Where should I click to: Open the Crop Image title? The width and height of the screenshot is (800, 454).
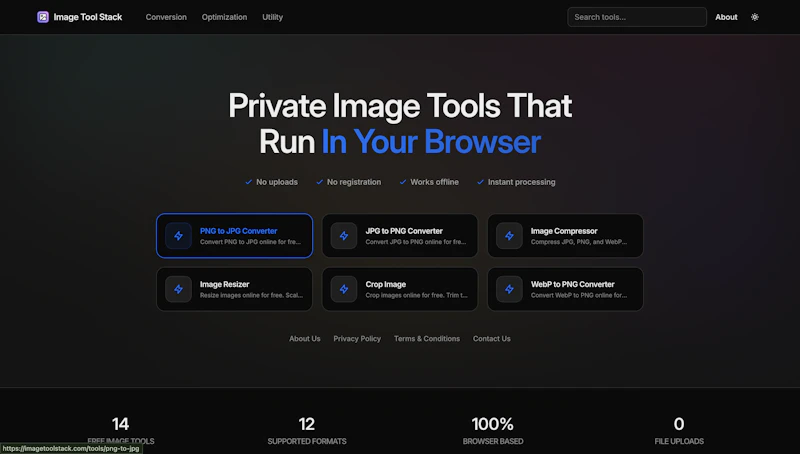[x=386, y=284]
